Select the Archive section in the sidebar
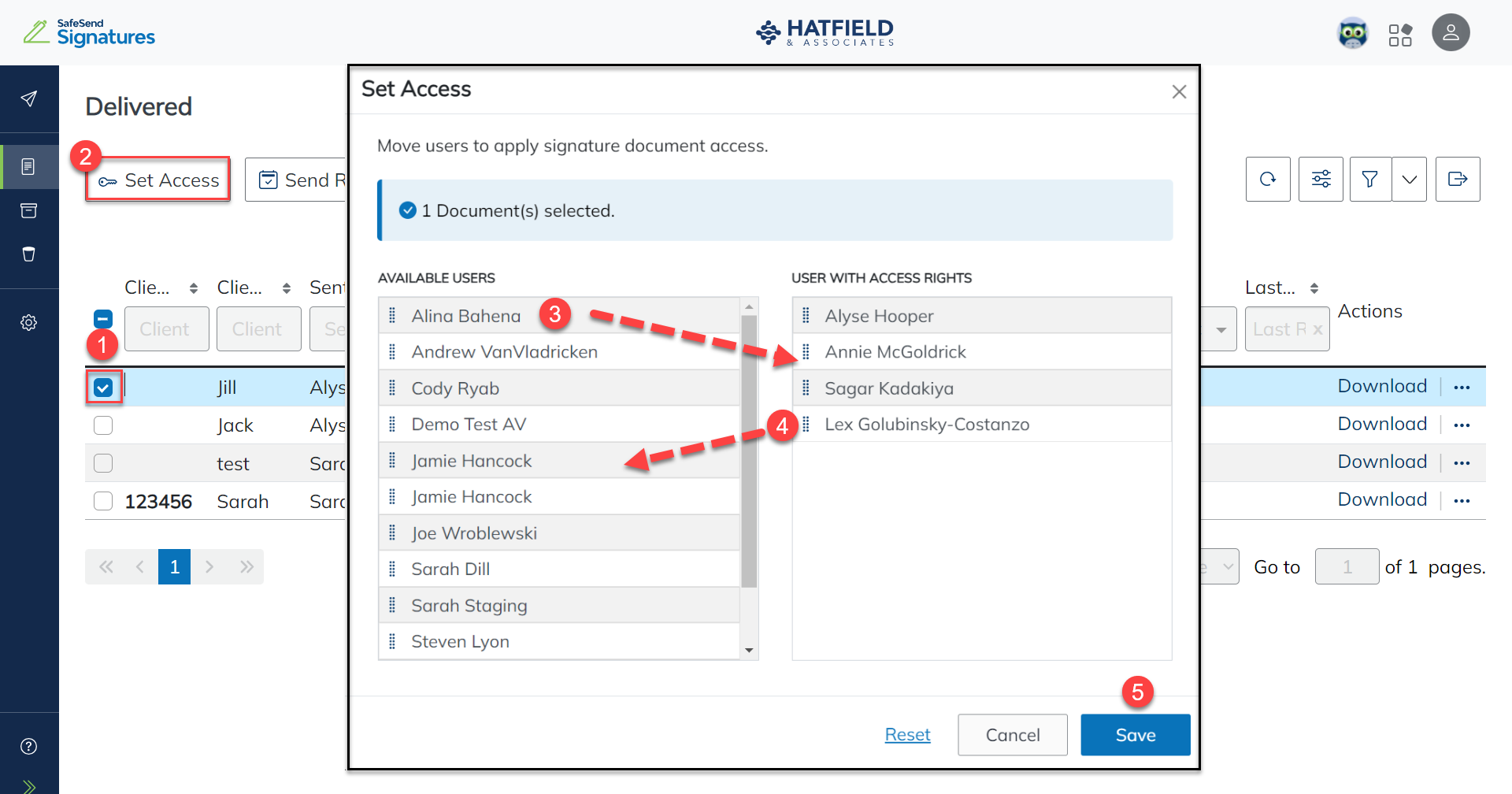The height and width of the screenshot is (794, 1512). click(29, 210)
